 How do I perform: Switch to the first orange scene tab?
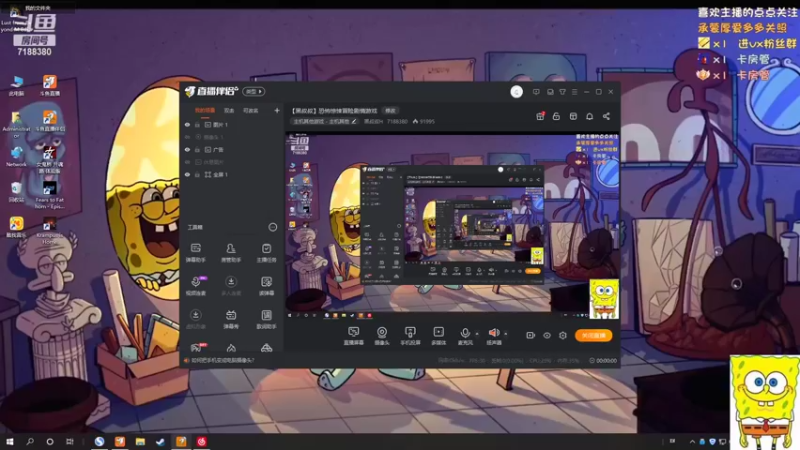pyautogui.click(x=205, y=110)
